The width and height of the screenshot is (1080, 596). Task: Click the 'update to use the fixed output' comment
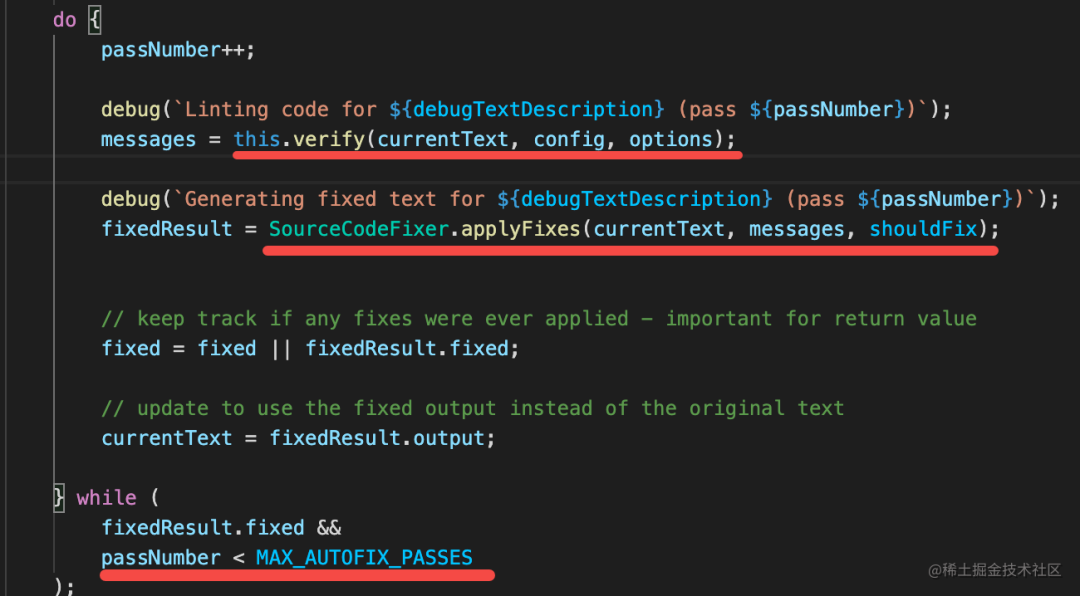(x=472, y=409)
